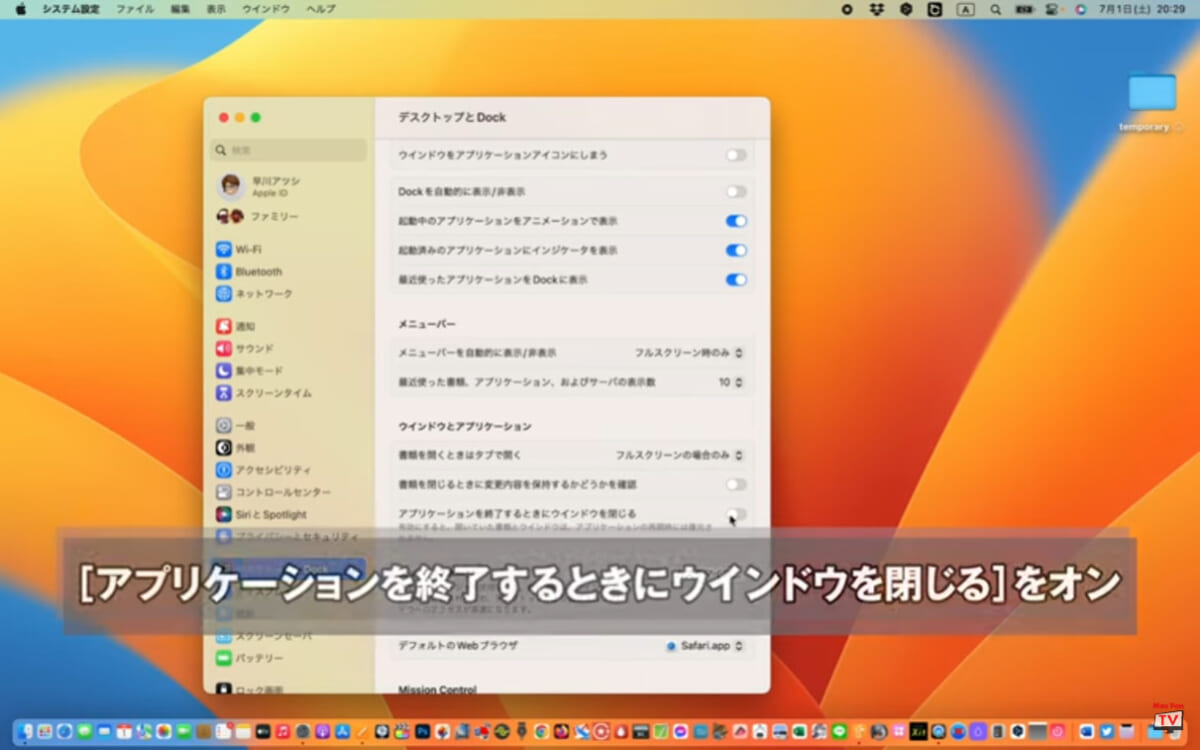Launch Music app from the Dock
Screen dimensions: 1200x750
[283, 731]
